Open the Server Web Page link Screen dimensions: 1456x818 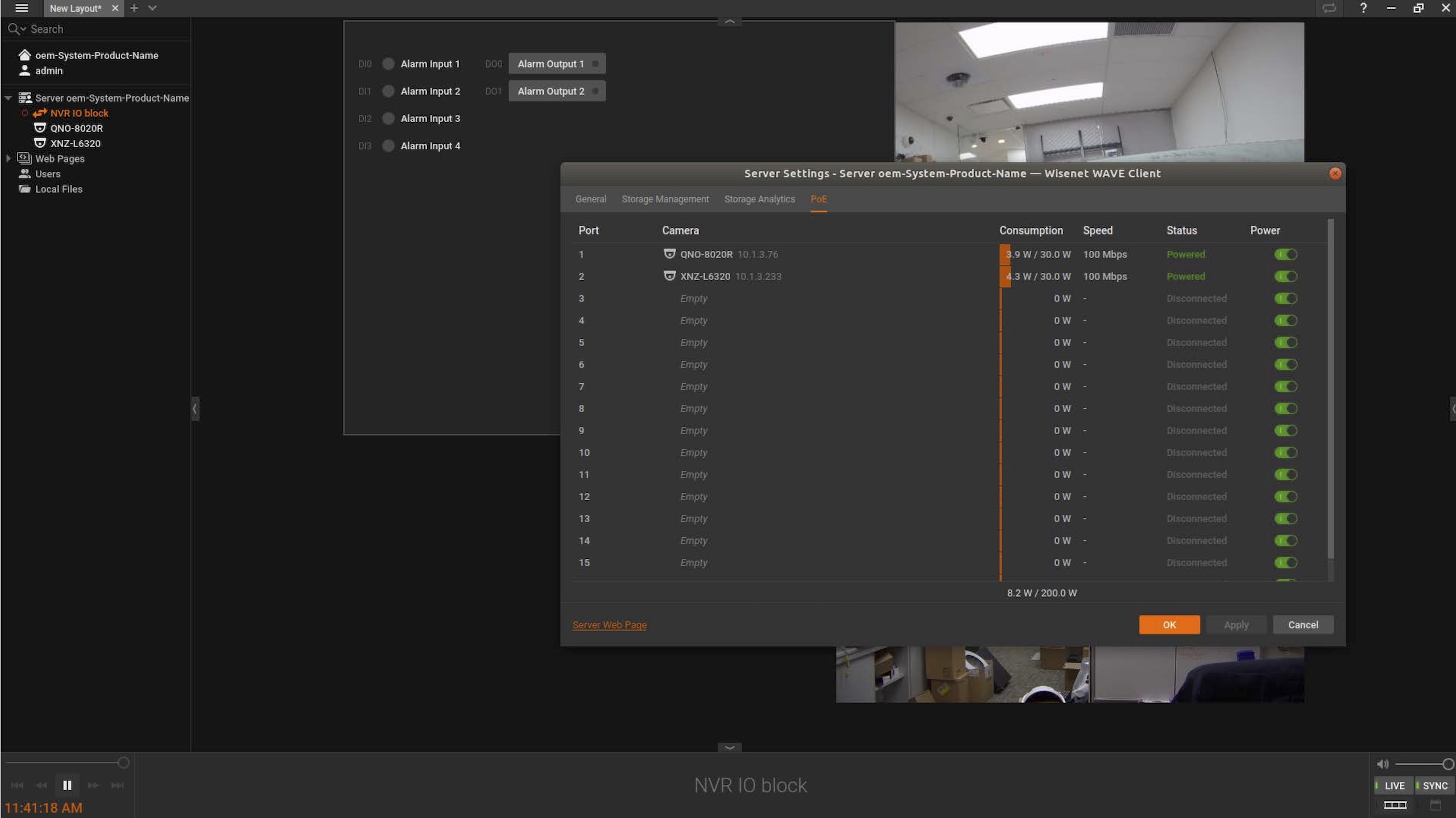coord(609,625)
